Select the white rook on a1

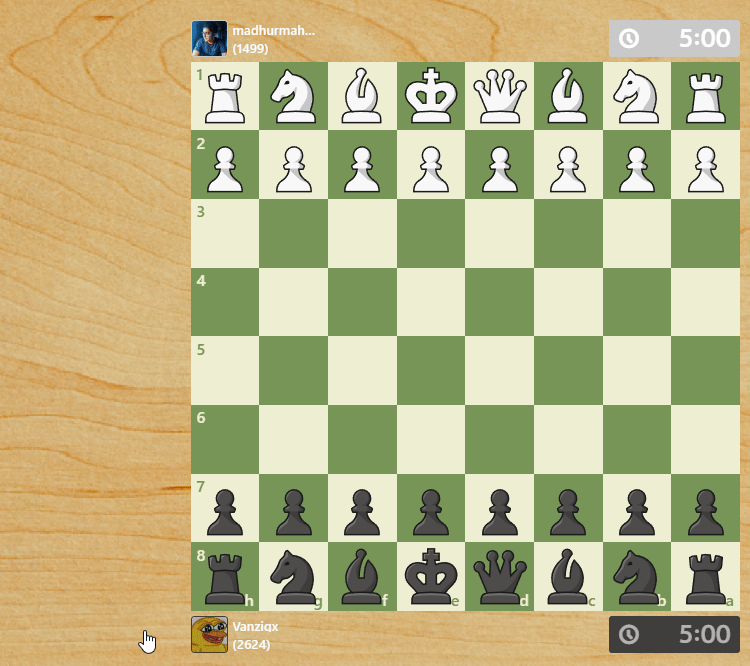coord(706,96)
